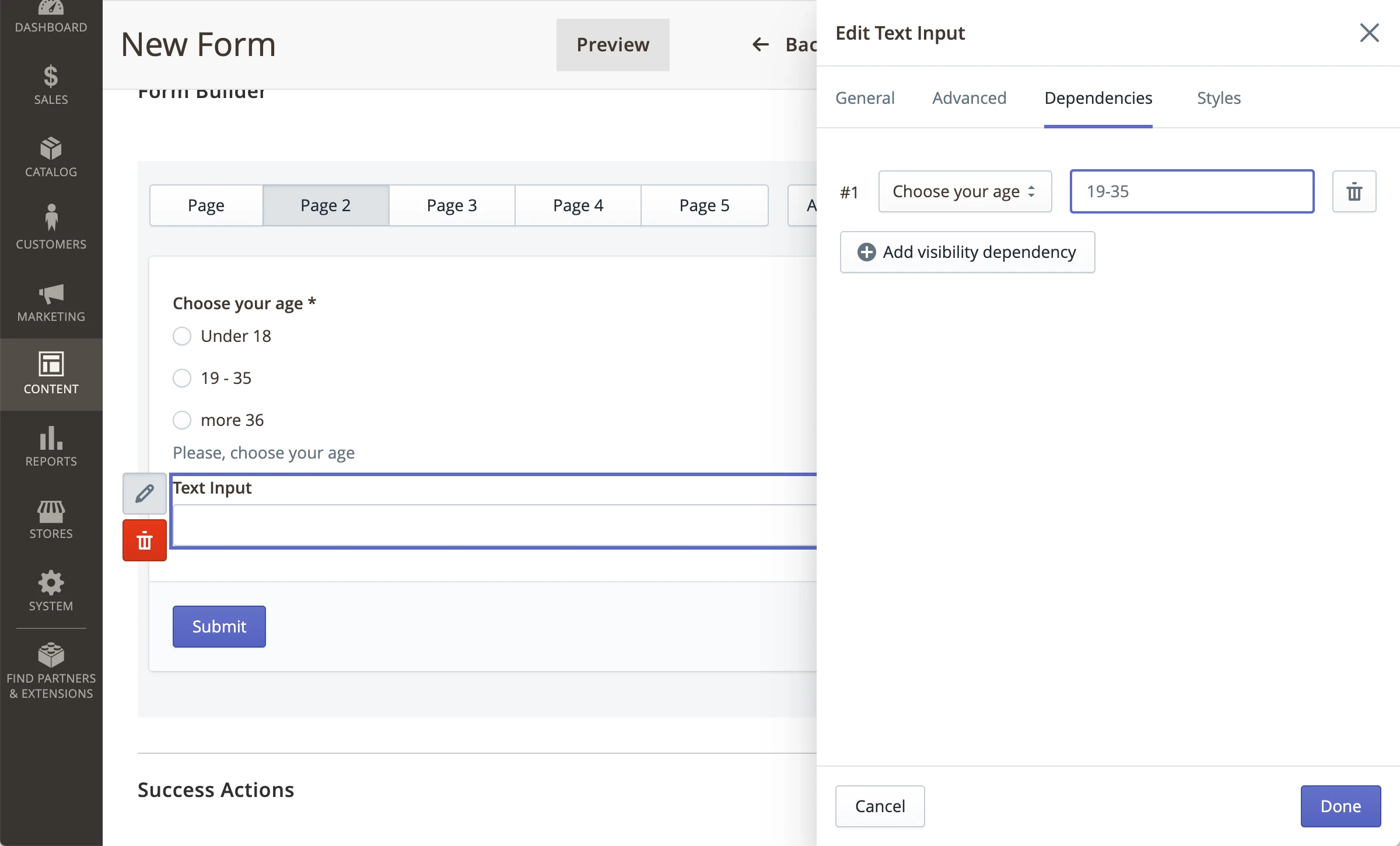Select the Under 18 radio button
Viewport: 1400px width, 846px height.
click(x=182, y=336)
